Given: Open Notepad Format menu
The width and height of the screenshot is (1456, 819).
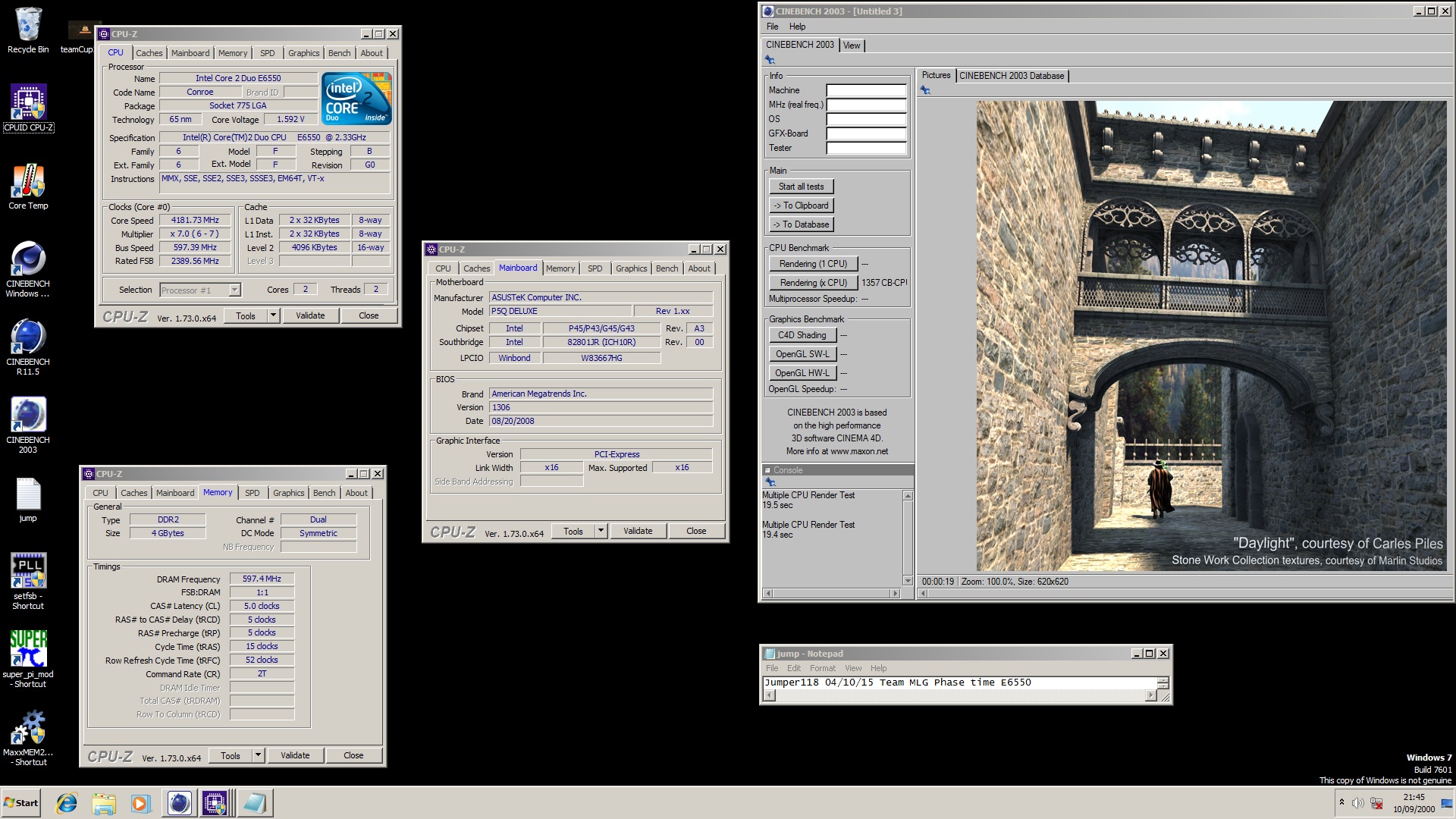Looking at the screenshot, I should 822,668.
